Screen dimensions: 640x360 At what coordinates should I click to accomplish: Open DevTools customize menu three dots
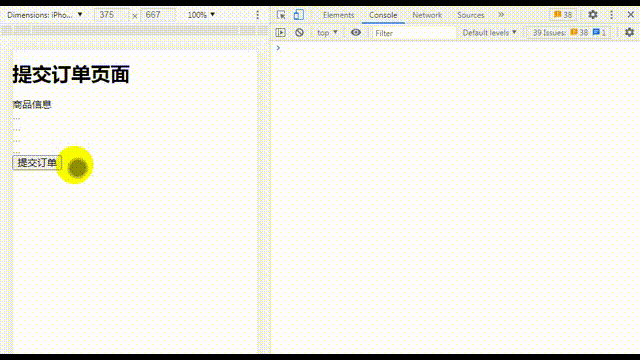pos(611,15)
